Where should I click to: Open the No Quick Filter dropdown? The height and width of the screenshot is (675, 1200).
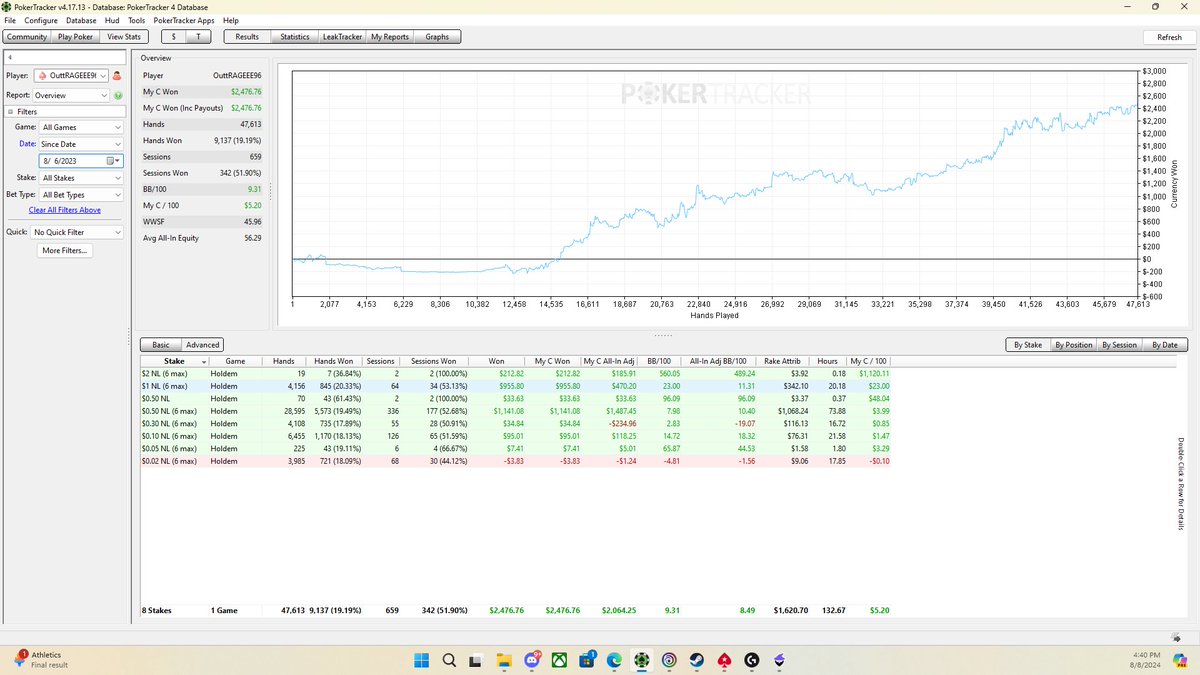pyautogui.click(x=78, y=232)
